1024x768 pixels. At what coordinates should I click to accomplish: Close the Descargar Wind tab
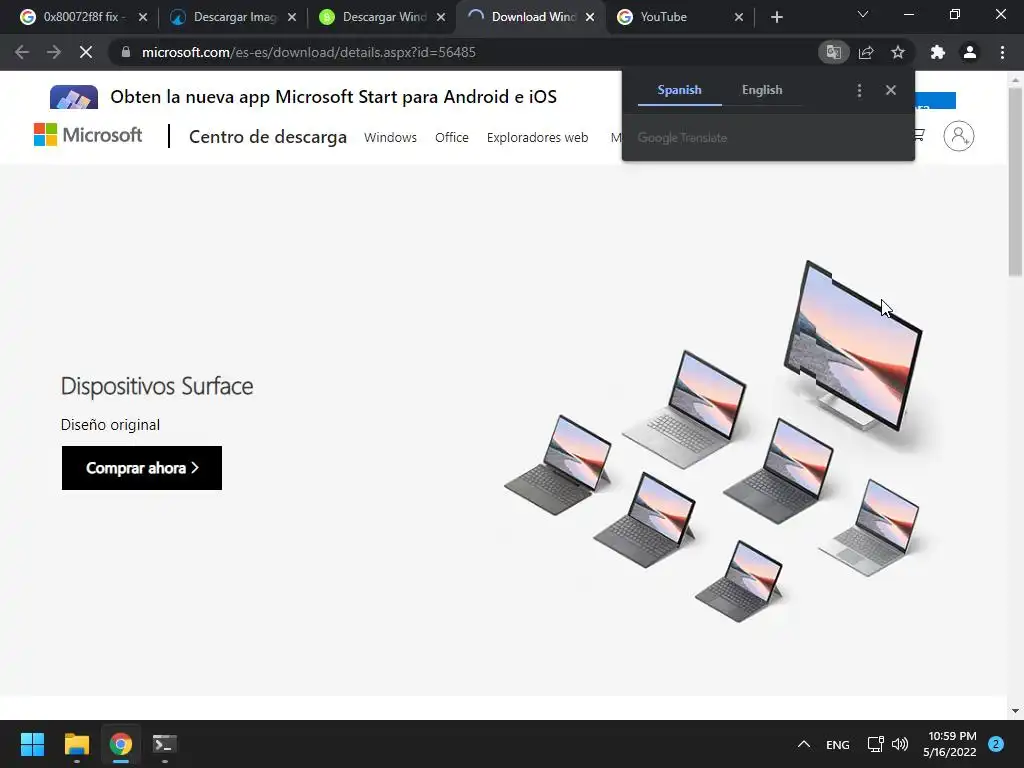point(441,17)
